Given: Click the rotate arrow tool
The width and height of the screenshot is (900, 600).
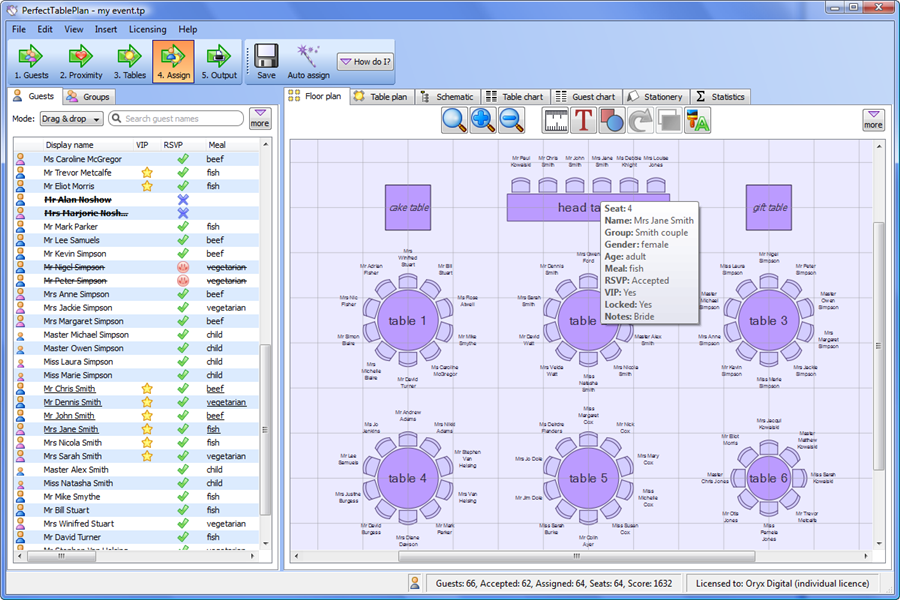Looking at the screenshot, I should [641, 121].
